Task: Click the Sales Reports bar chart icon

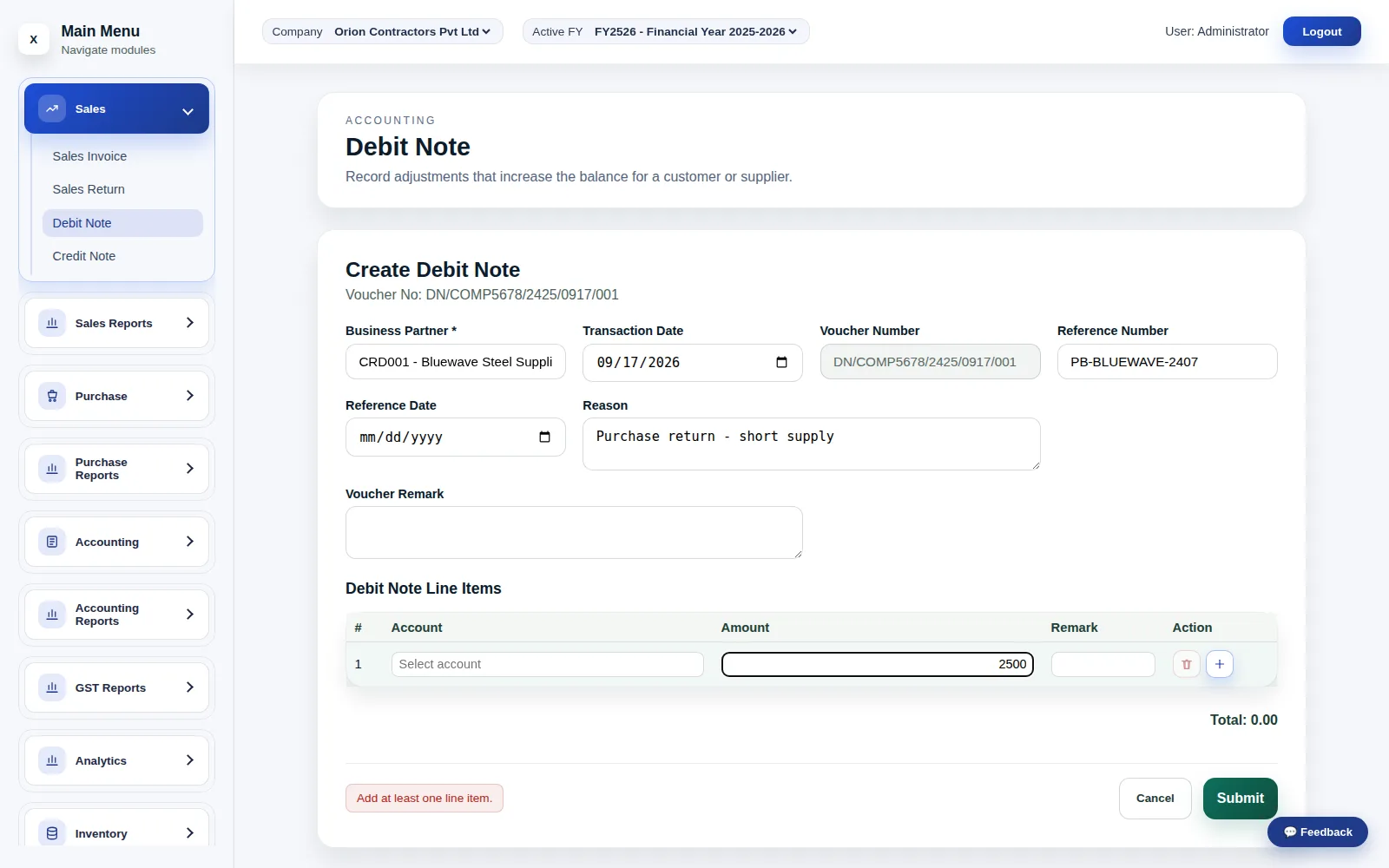Action: 52,323
